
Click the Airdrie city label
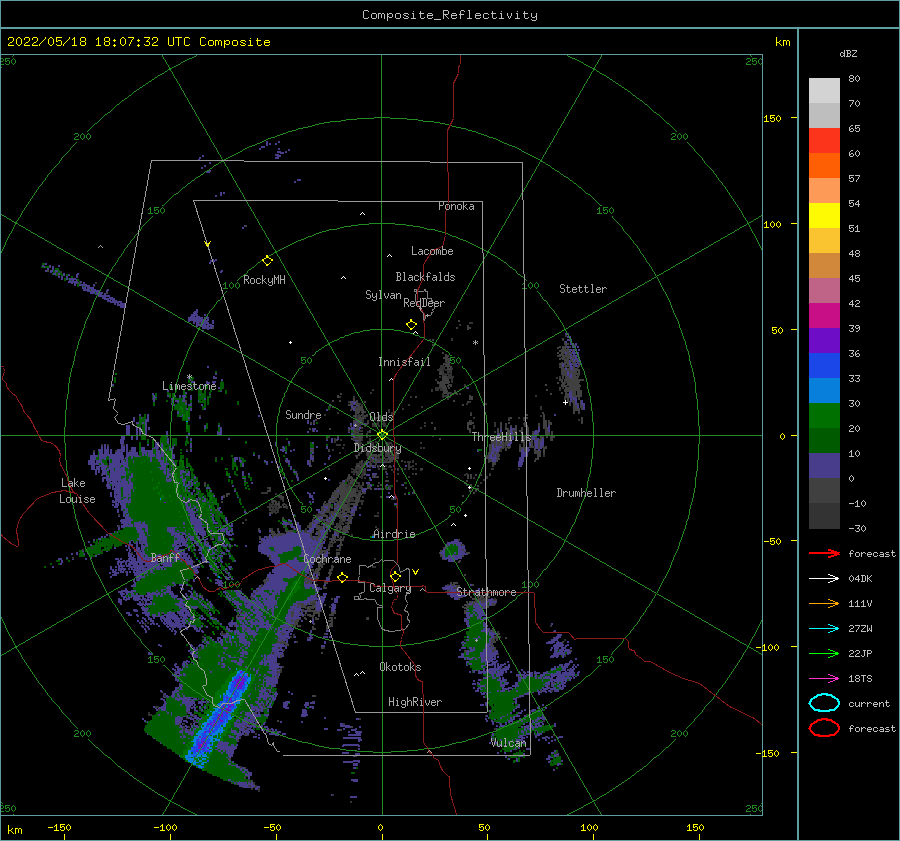click(394, 534)
